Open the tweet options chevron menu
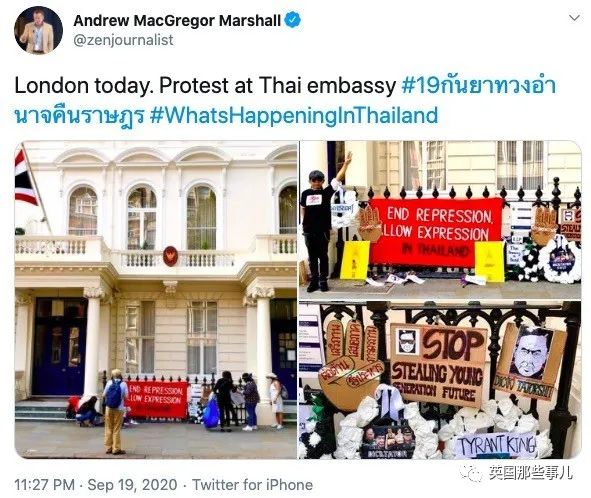 pos(574,18)
